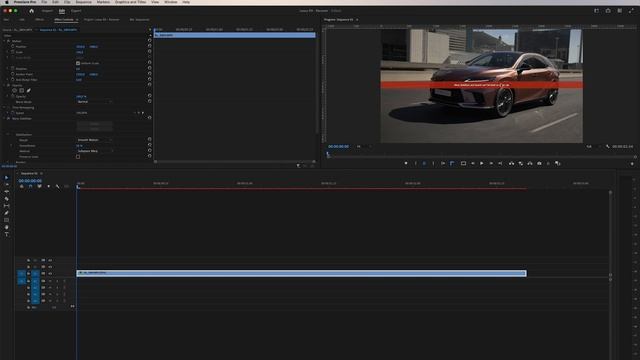Open the Graphics and Titles menu
This screenshot has width=640, height=360.
click(x=130, y=2)
